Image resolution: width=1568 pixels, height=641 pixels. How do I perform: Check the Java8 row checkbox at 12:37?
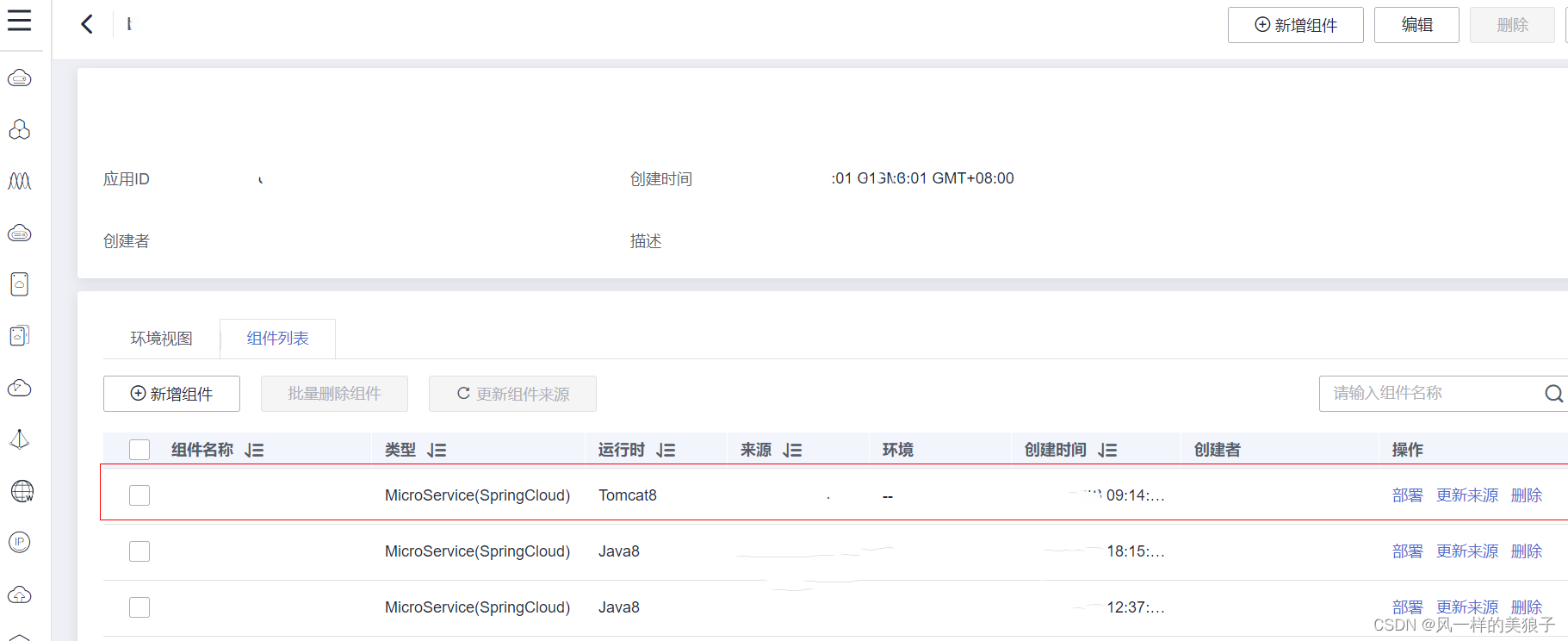coord(139,607)
